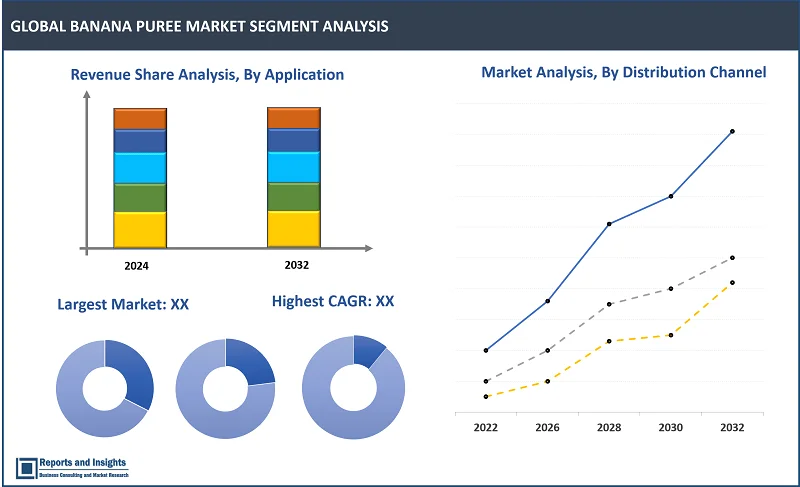Click the blue line's 2032 data point
The height and width of the screenshot is (487, 800).
pos(732,132)
